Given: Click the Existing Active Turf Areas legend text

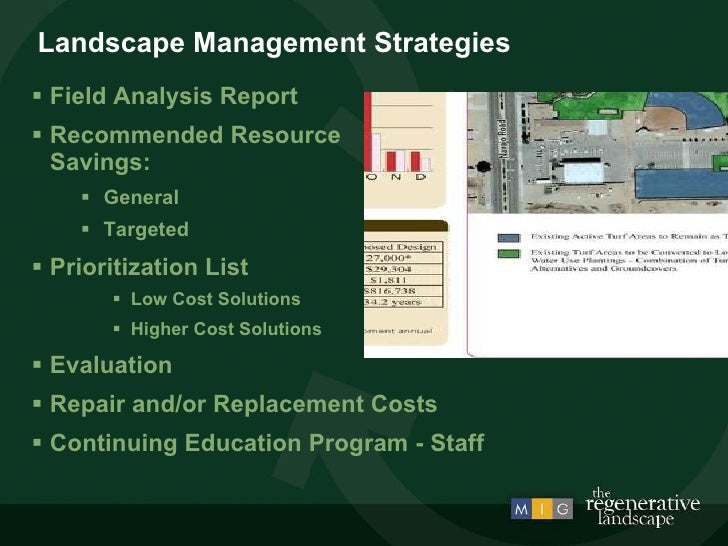Looking at the screenshot, I should click(x=629, y=236).
